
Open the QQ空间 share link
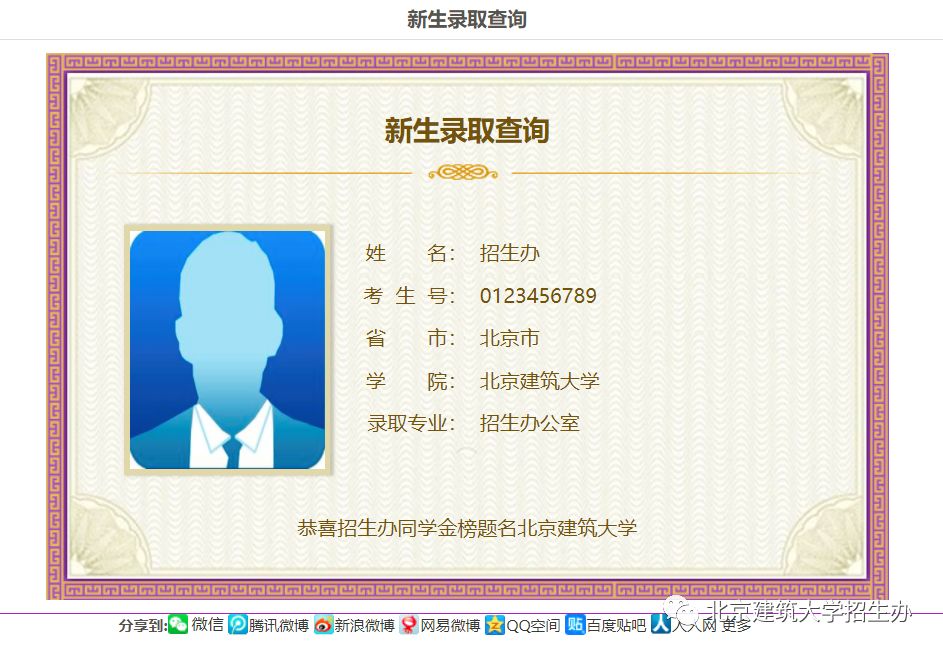[x=533, y=625]
